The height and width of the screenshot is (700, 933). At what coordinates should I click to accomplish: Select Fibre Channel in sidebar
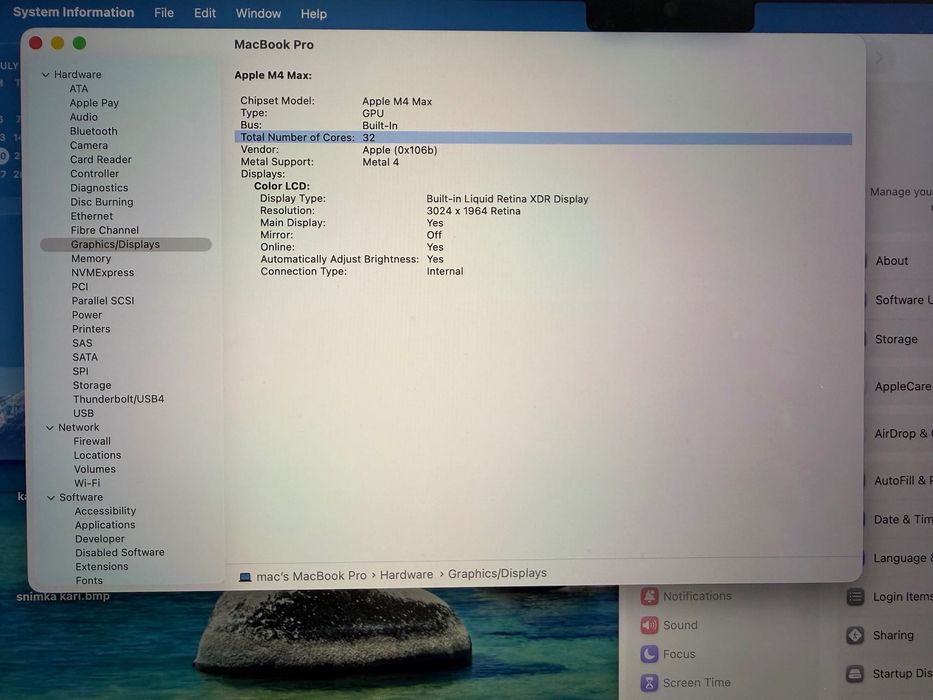[x=105, y=230]
